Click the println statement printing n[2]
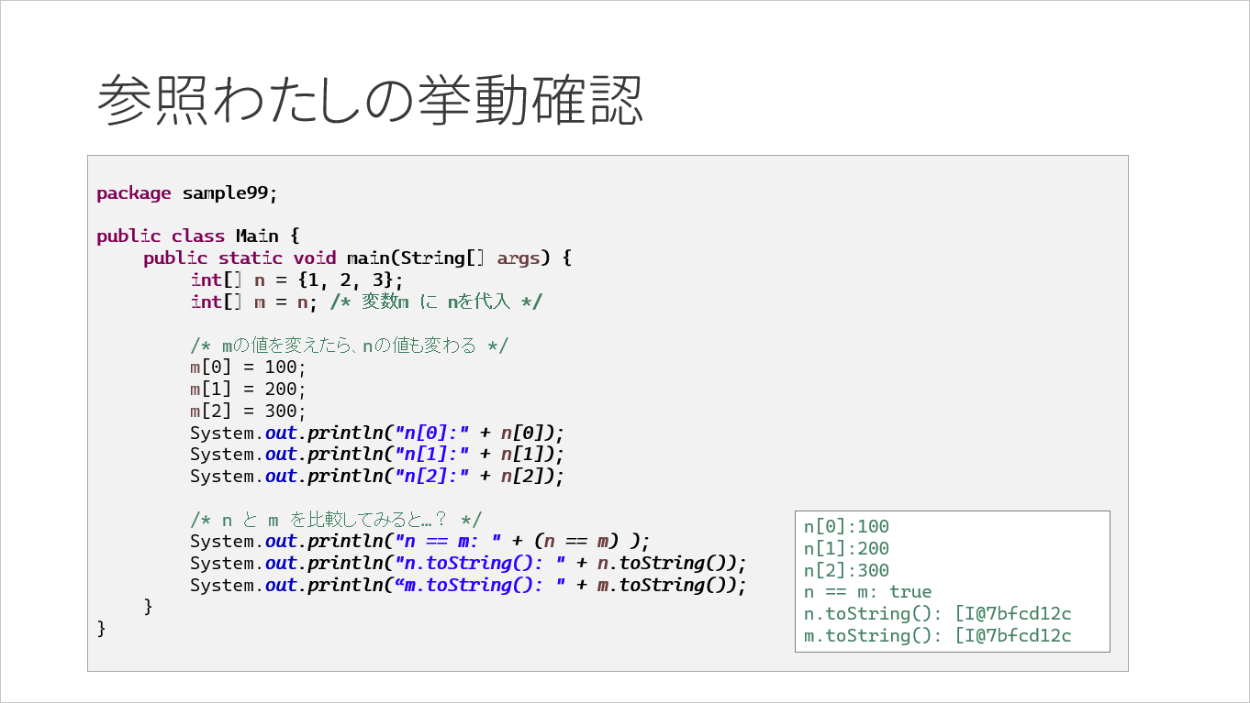Viewport: 1250px width, 703px height. (377, 476)
